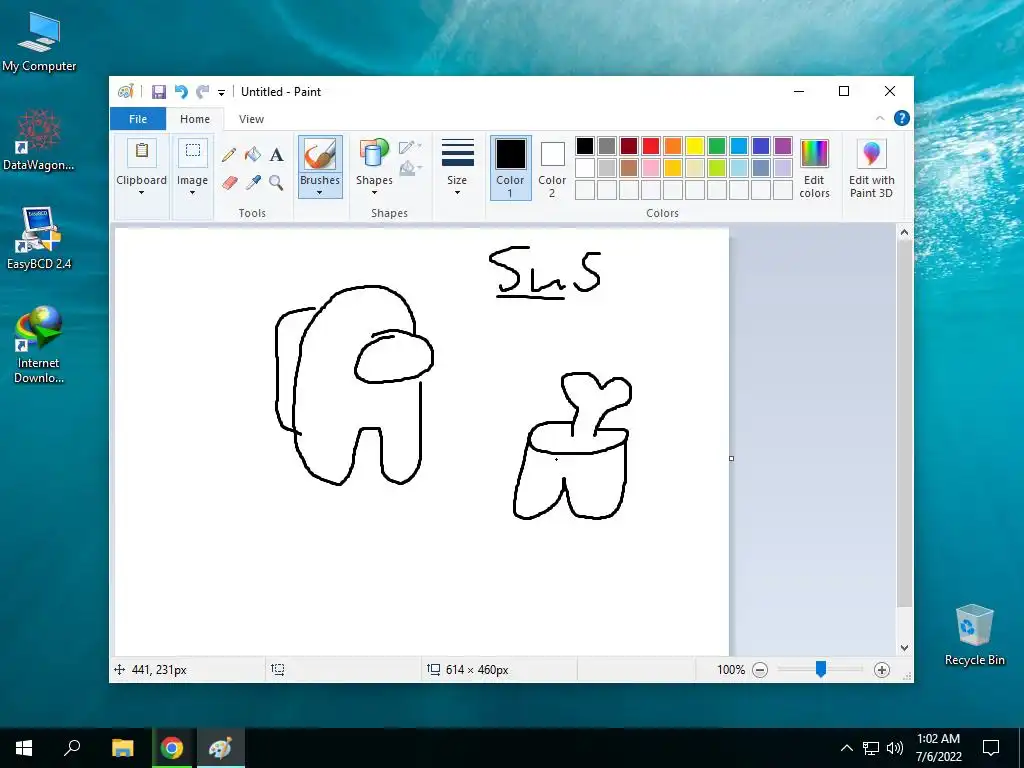Screen dimensions: 1024x768
Task: Open shape Fill dropdown
Action: pos(410,169)
